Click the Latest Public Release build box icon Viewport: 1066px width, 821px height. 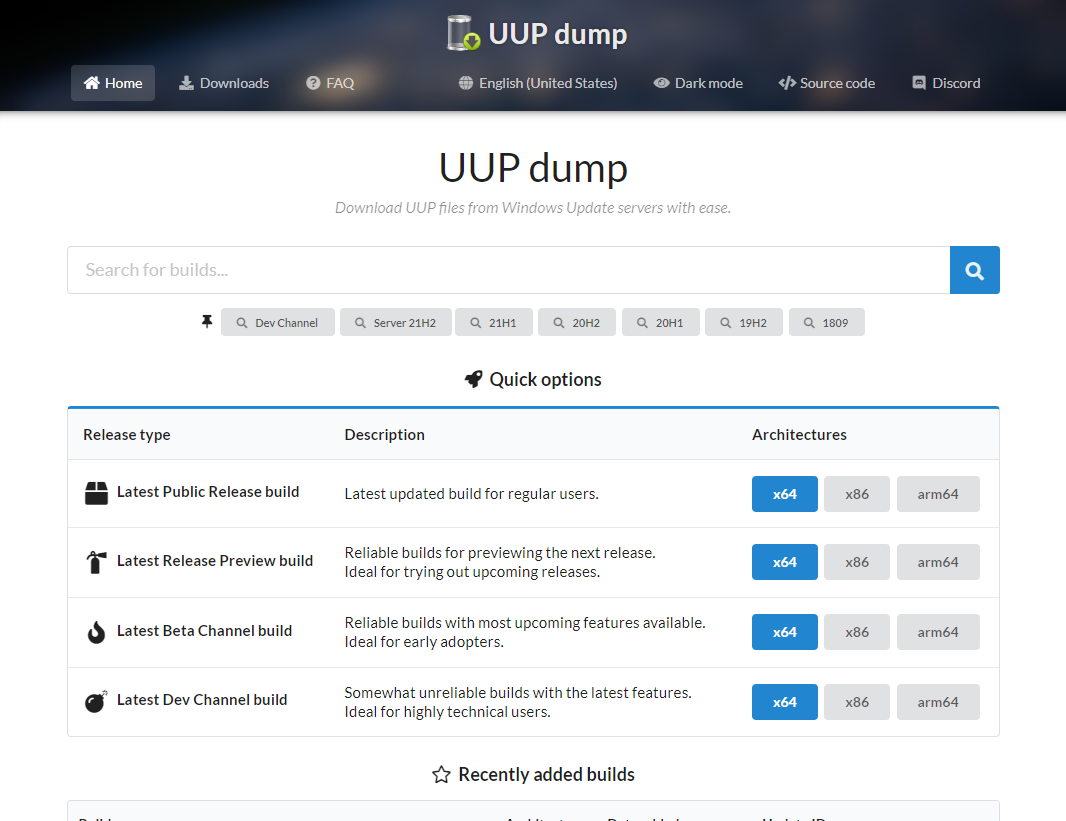(x=97, y=493)
